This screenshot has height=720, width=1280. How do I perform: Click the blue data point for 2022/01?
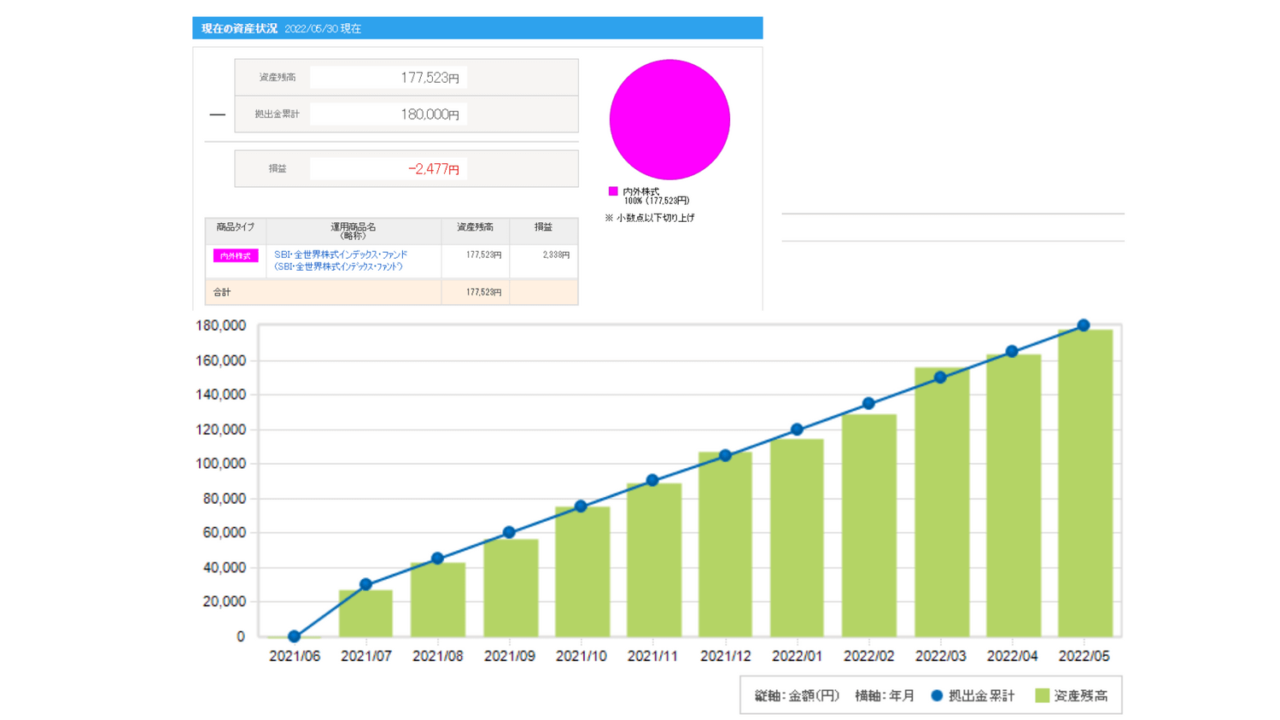tap(797, 430)
